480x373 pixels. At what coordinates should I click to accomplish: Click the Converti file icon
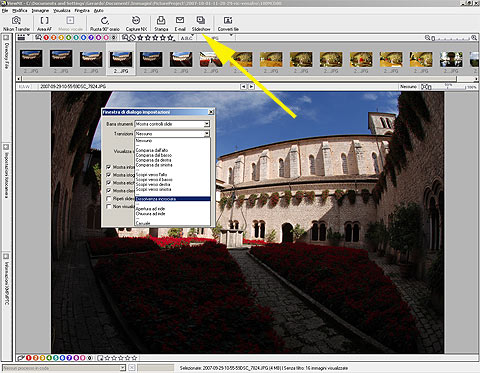228,24
